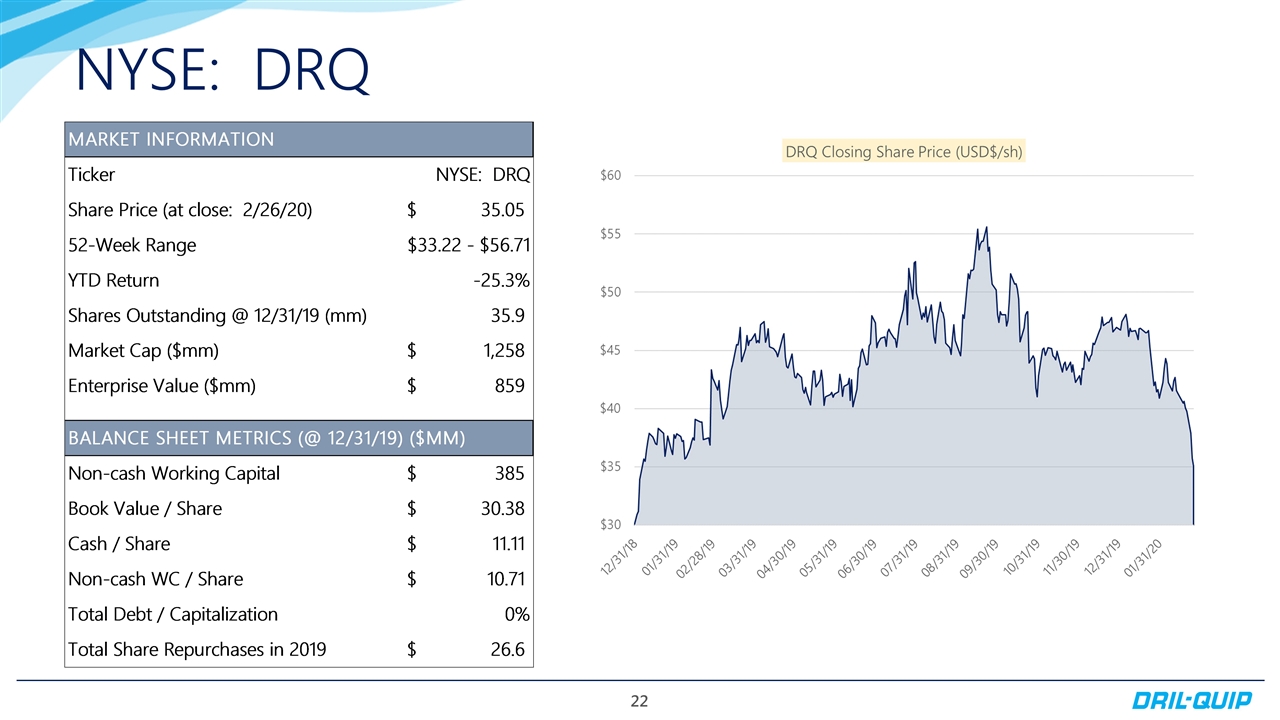Click the repurchases value "26.6"
The image size is (1280, 720).
(507, 650)
